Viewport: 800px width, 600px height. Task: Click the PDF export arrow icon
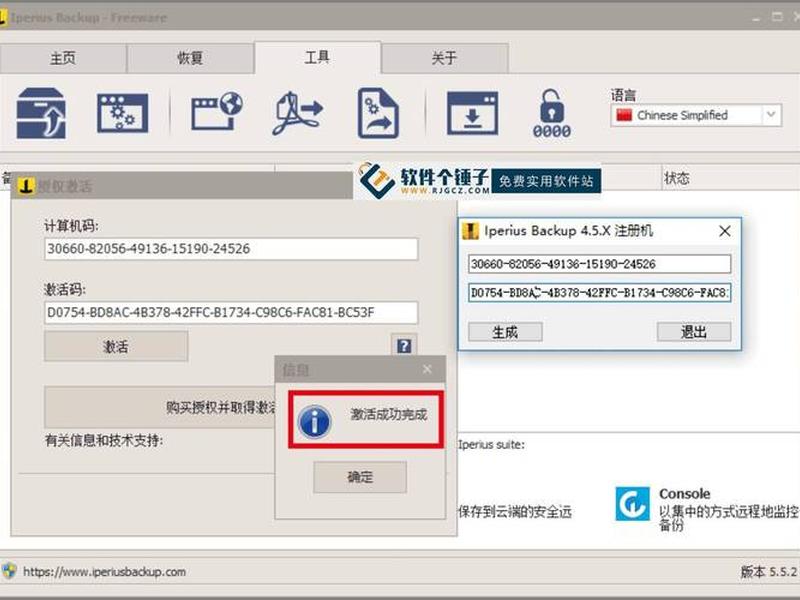coord(298,113)
